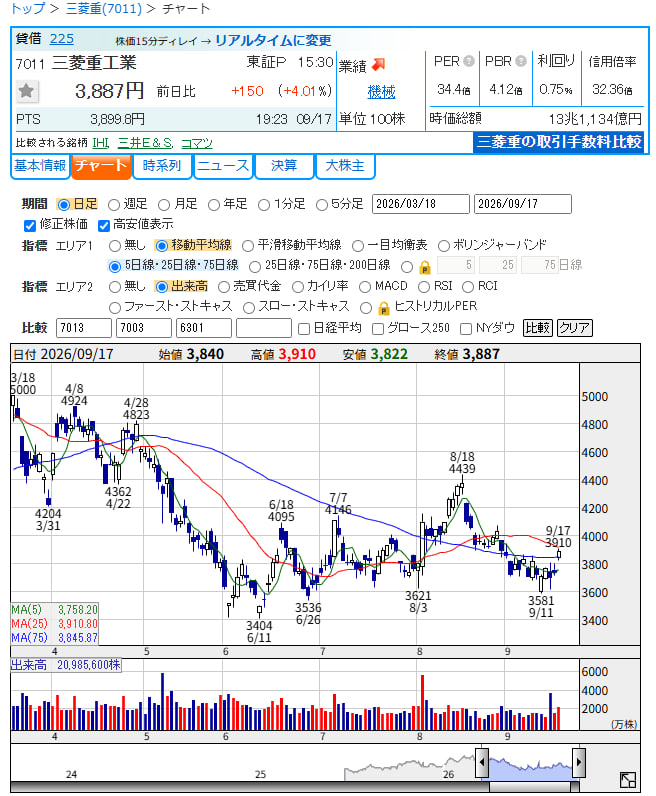Click end date field 2026/09/17
This screenshot has width=656, height=796.
tap(522, 204)
